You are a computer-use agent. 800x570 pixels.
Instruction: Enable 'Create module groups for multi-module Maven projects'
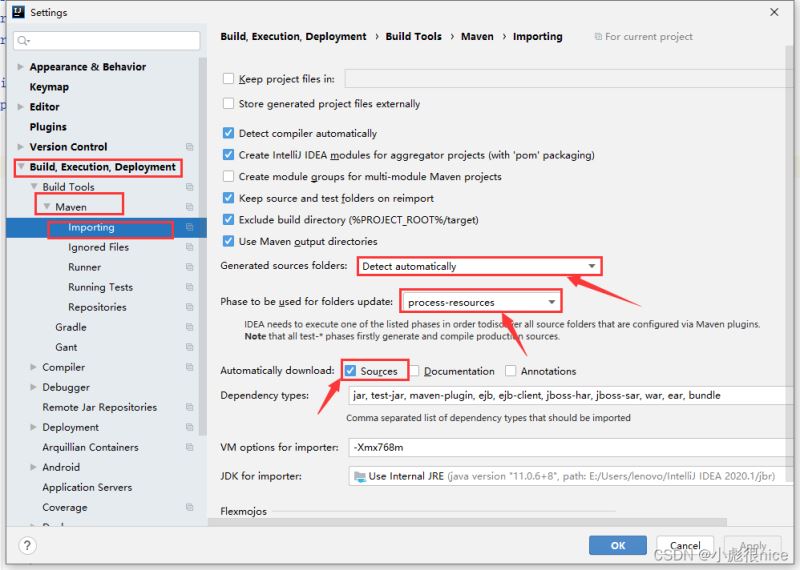coord(228,177)
